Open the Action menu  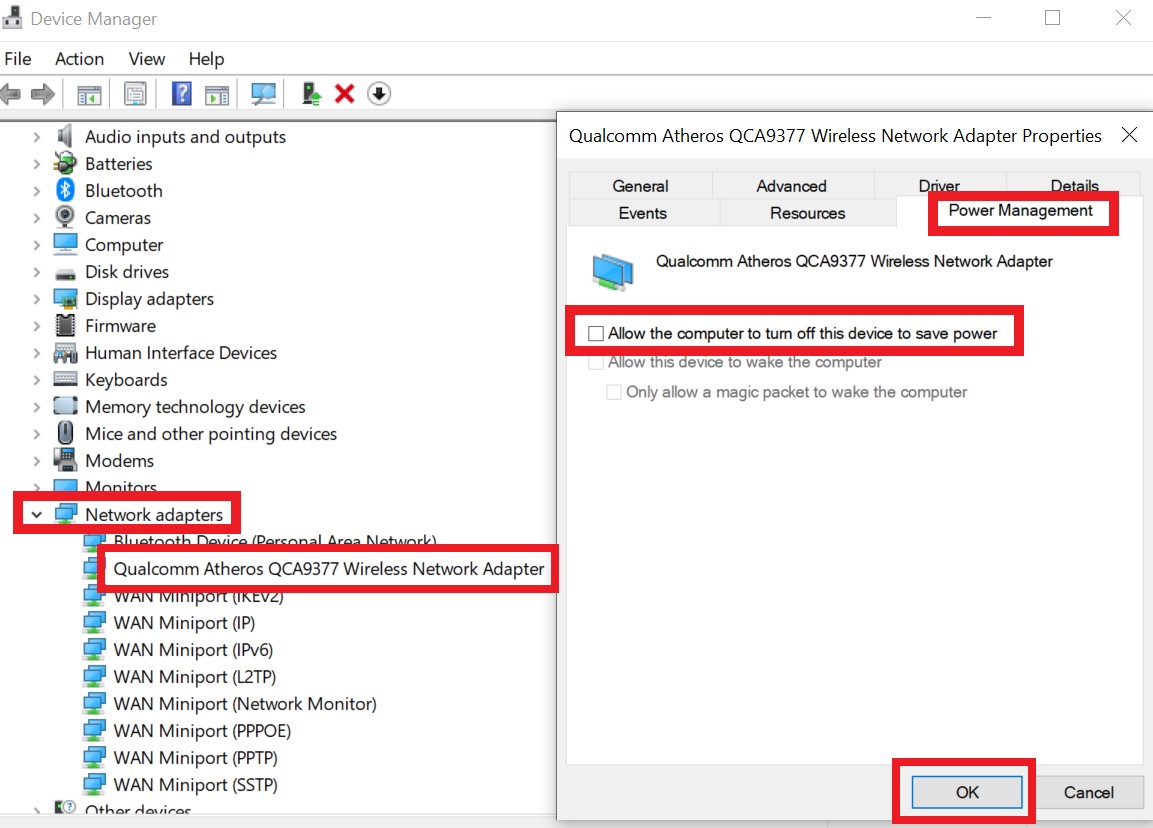point(79,58)
